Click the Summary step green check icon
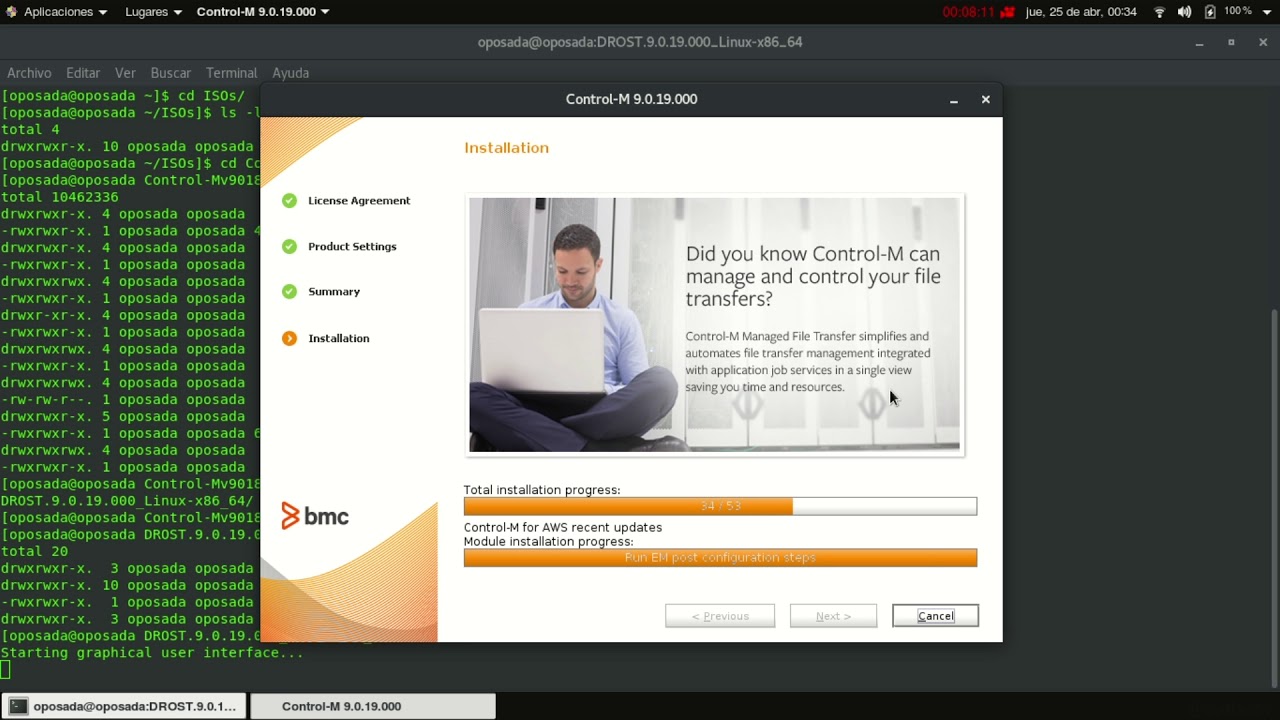 [289, 292]
